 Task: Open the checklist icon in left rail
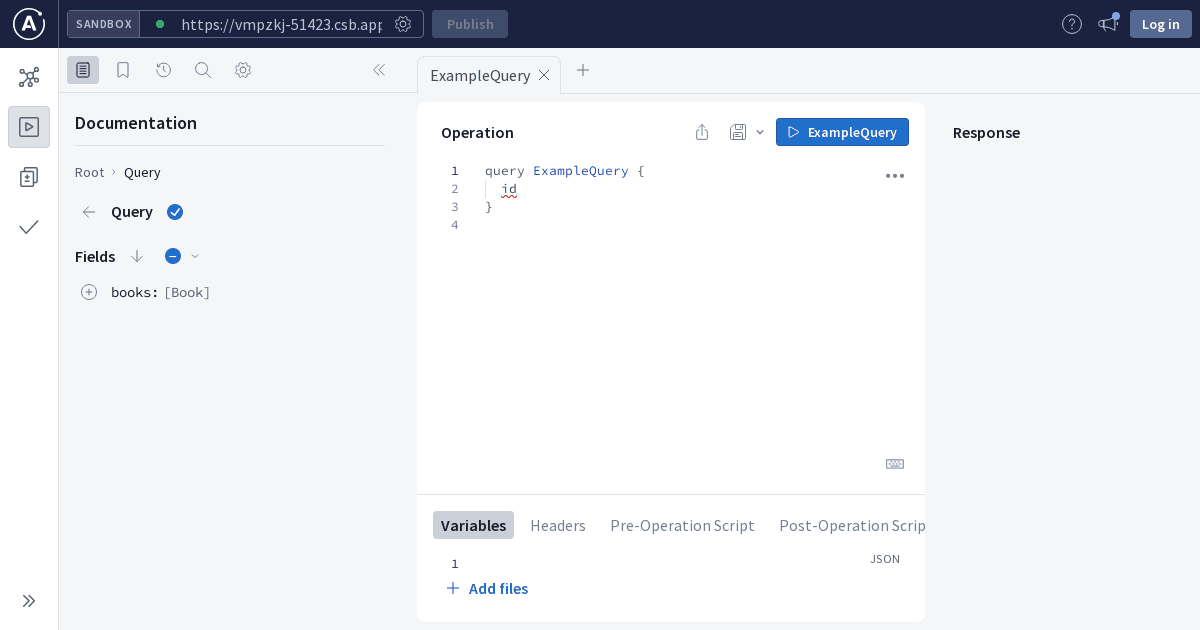click(x=28, y=227)
